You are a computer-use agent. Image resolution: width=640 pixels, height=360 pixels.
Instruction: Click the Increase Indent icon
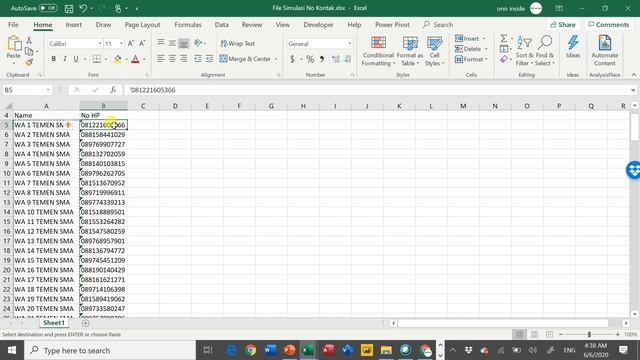[209, 59]
